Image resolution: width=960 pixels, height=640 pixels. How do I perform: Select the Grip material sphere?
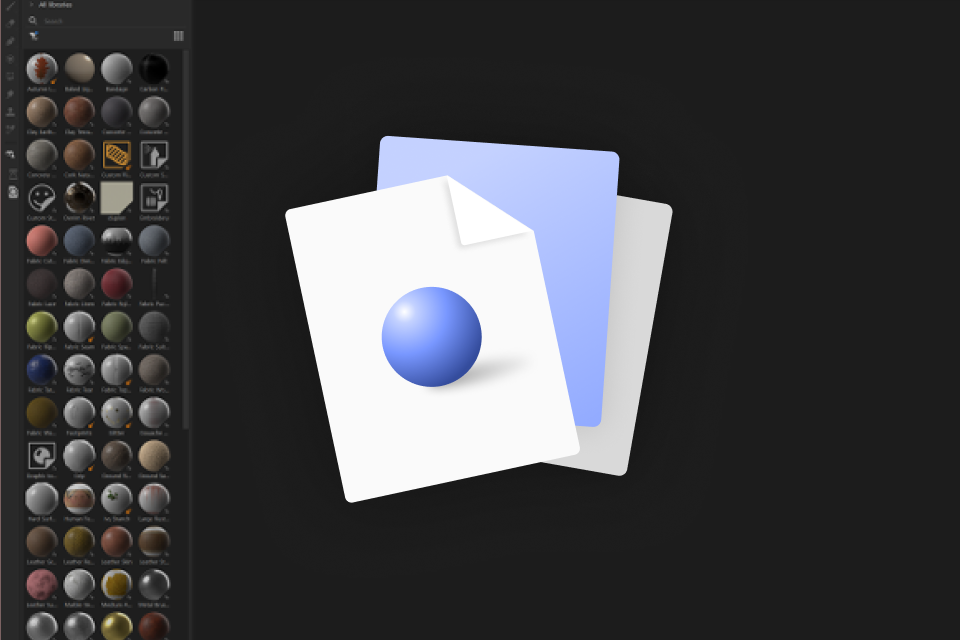click(x=79, y=455)
